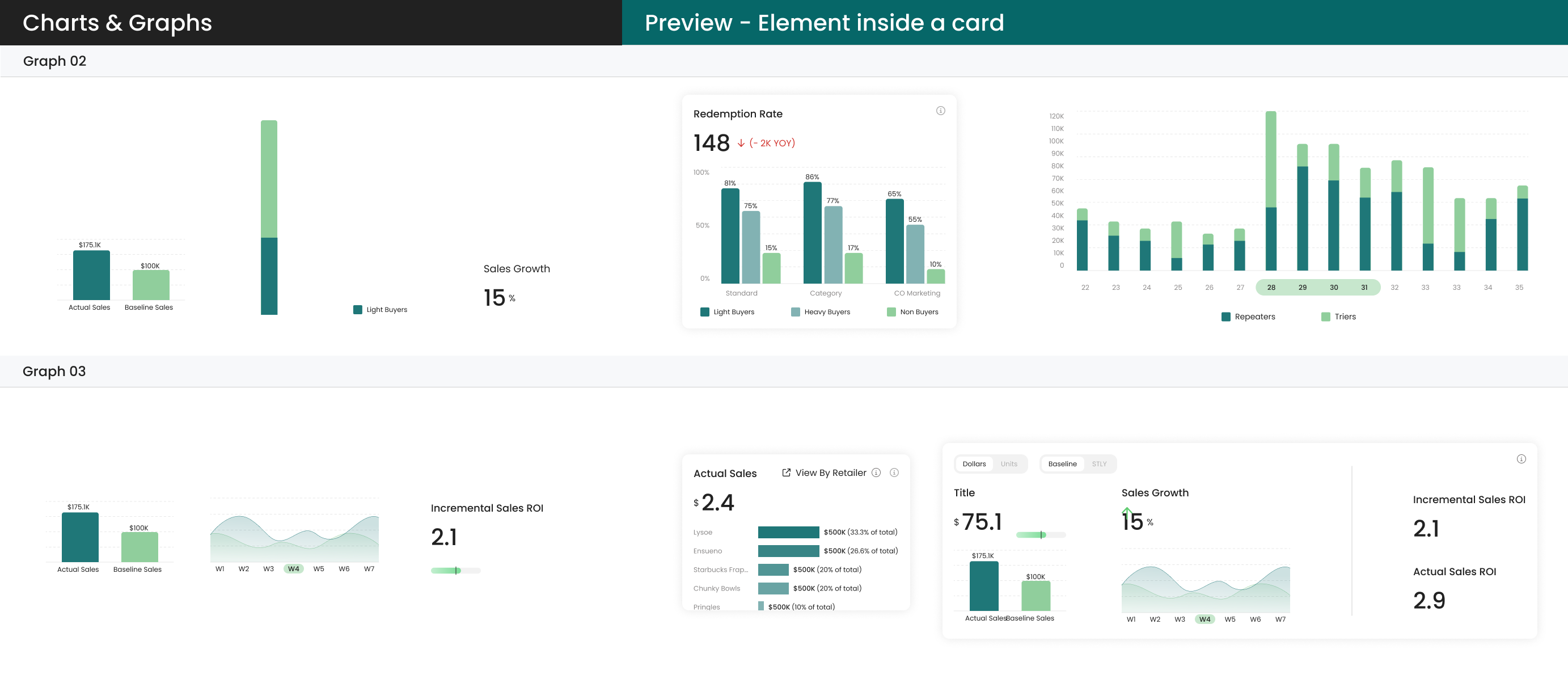
Task: Click the 65% CO Marketing Light Buyers bar
Action: pos(894,241)
